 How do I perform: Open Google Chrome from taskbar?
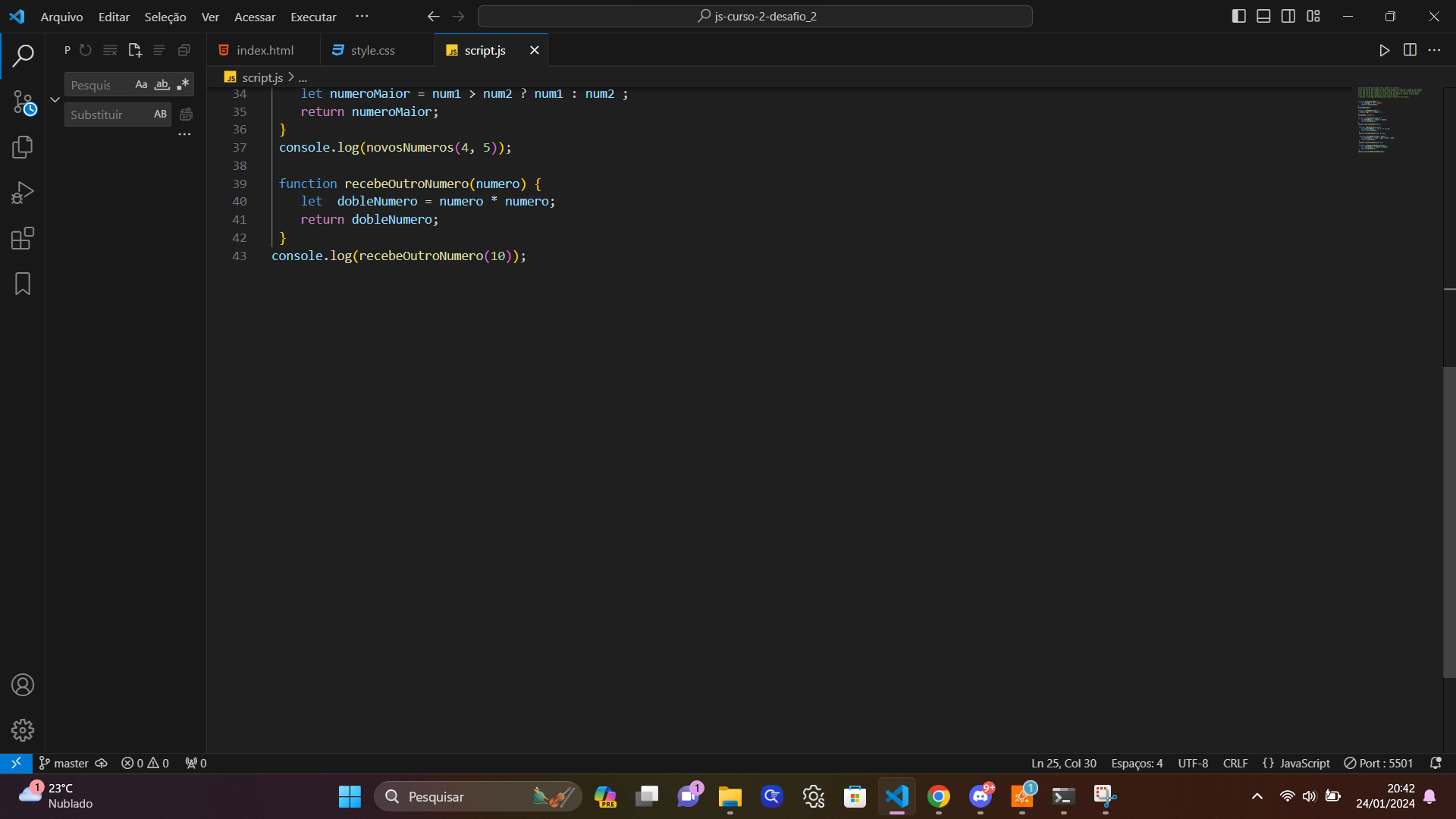click(x=939, y=796)
